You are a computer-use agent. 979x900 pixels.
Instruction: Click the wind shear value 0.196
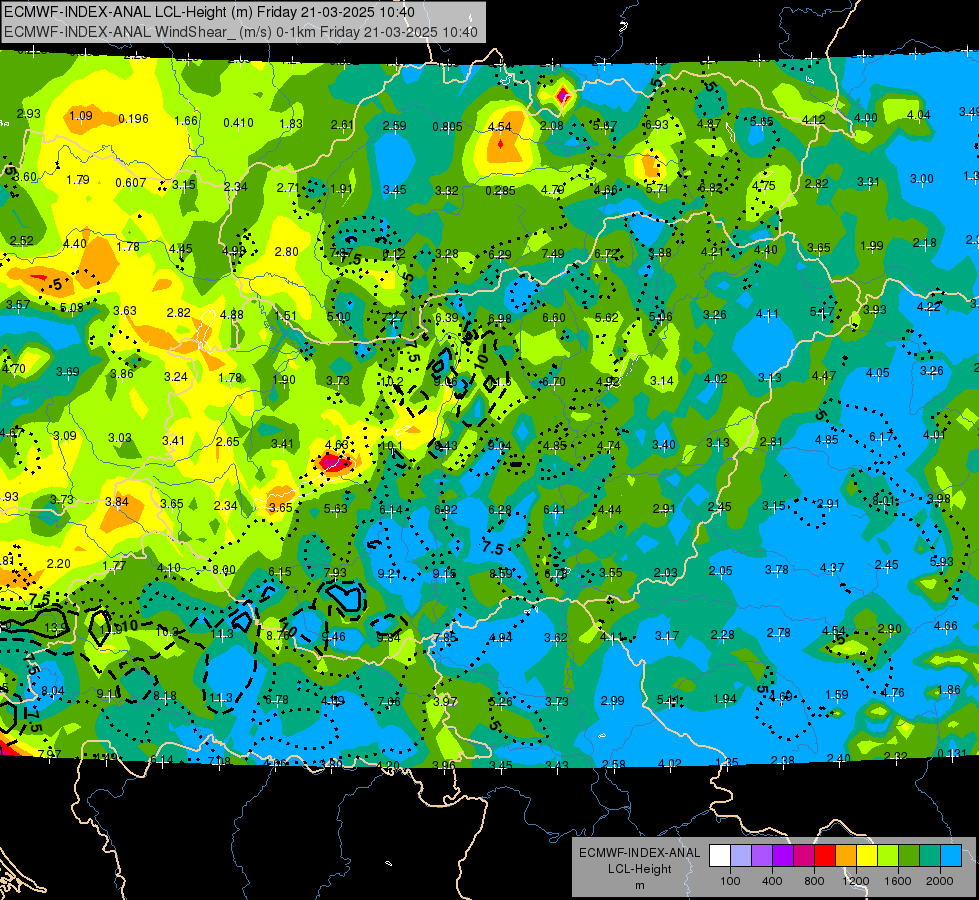point(134,119)
